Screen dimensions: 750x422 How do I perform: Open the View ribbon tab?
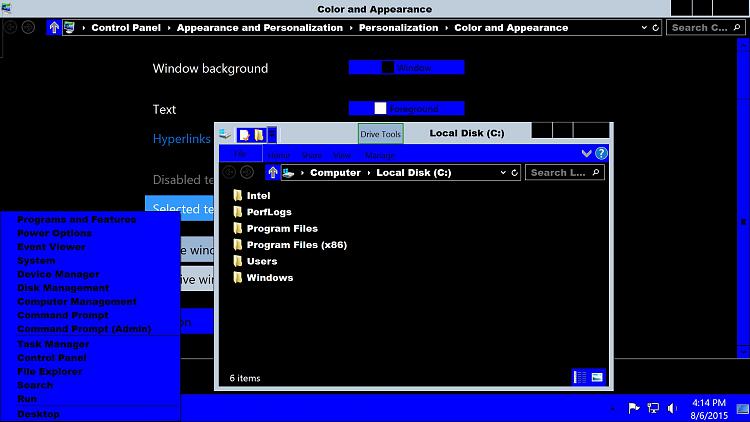click(x=342, y=155)
